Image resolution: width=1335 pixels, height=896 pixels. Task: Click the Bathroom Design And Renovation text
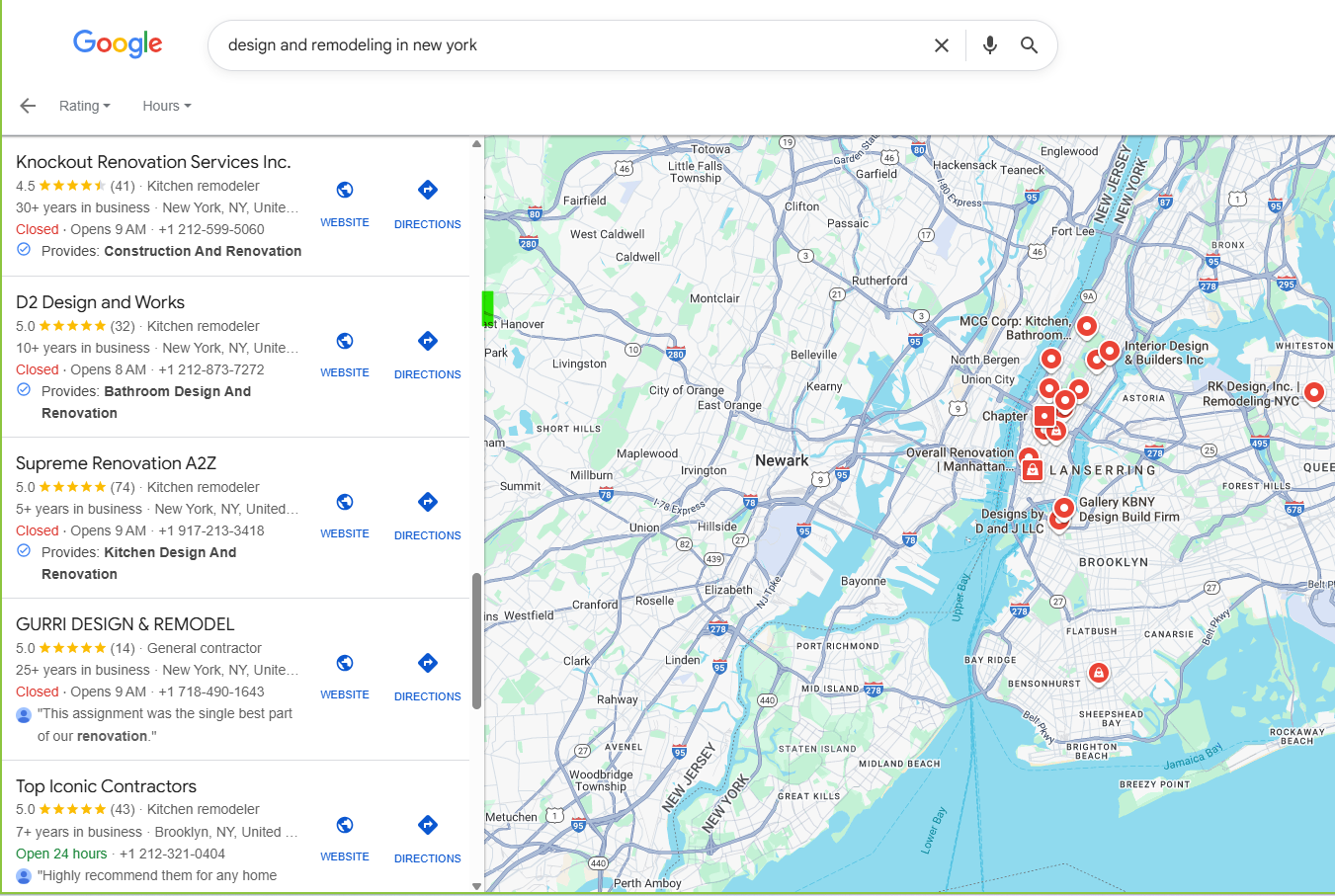tap(146, 402)
